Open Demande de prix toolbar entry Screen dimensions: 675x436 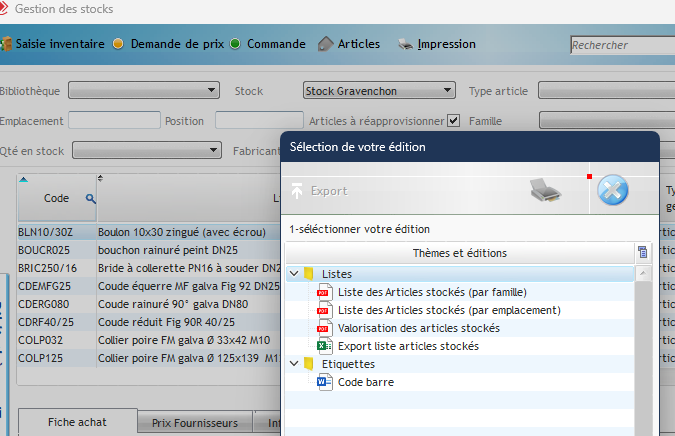168,44
